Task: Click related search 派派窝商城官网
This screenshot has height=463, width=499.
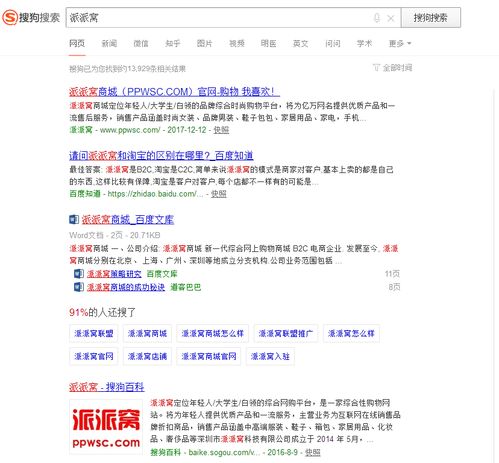Action: tap(209, 356)
